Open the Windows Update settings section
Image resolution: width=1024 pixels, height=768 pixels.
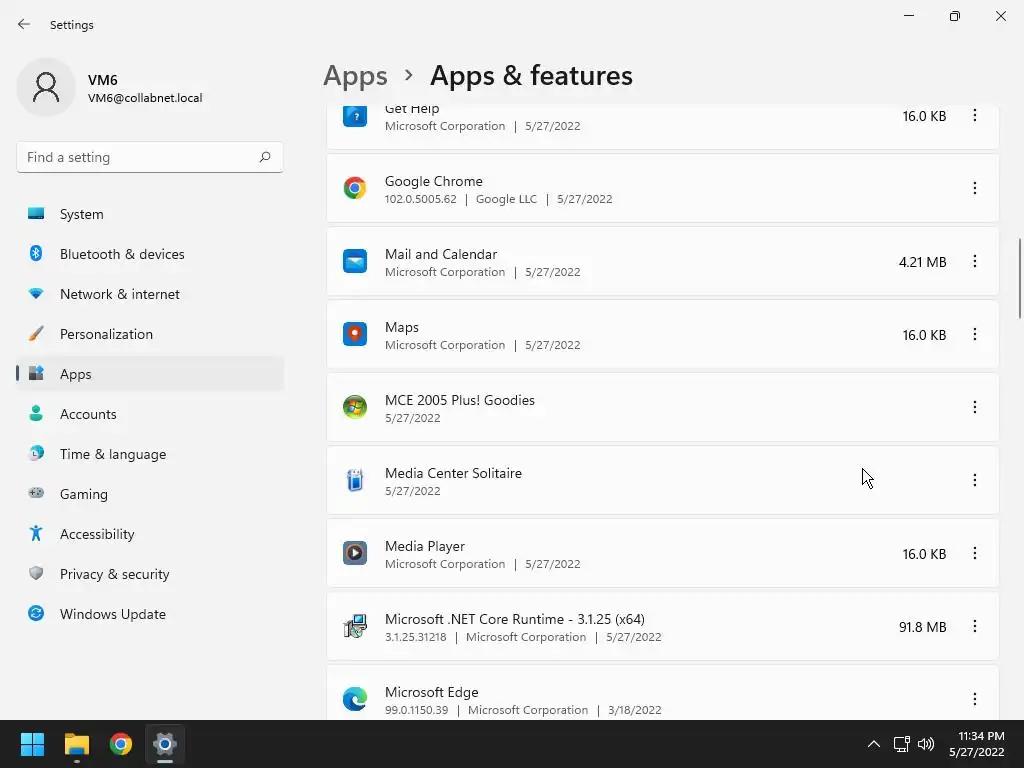[112, 614]
